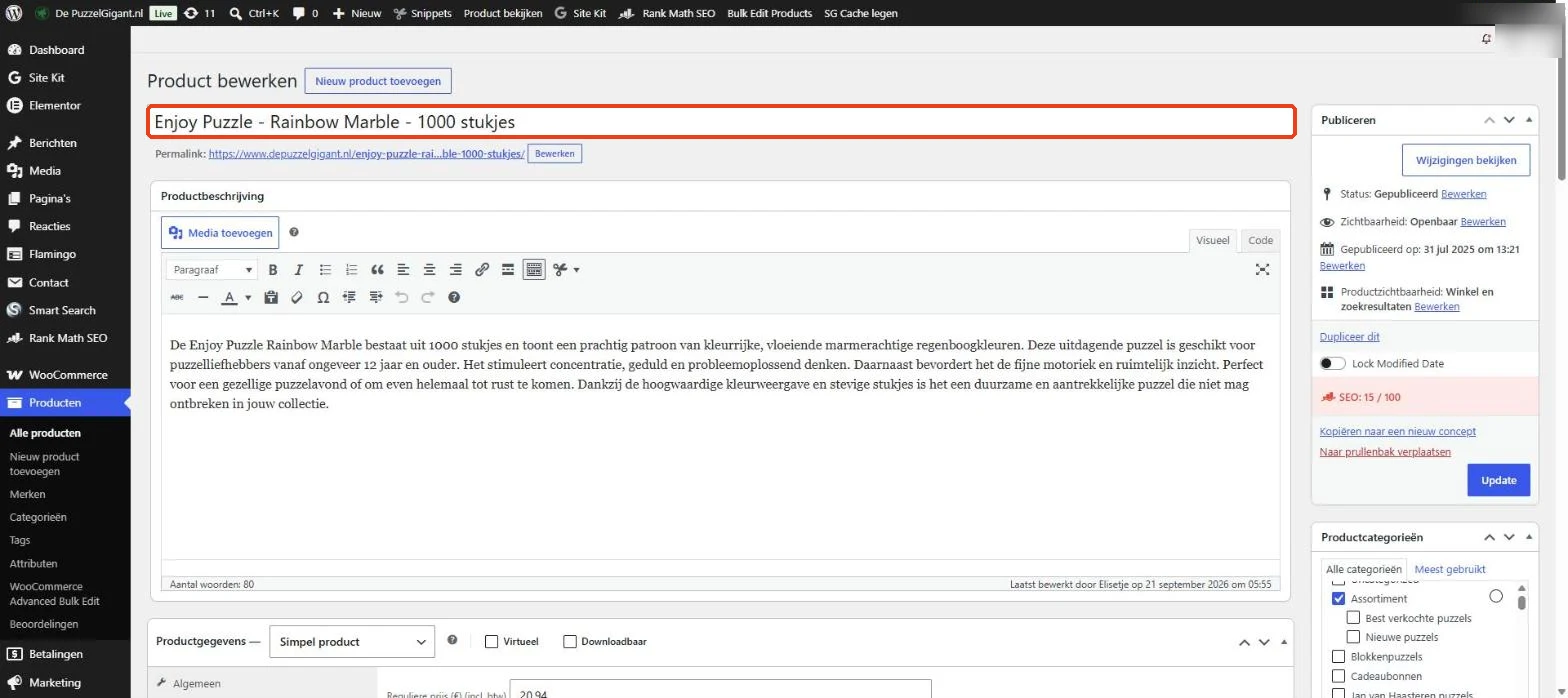Click Wijzigingen bekijken button
This screenshot has width=1568, height=698.
click(x=1466, y=160)
